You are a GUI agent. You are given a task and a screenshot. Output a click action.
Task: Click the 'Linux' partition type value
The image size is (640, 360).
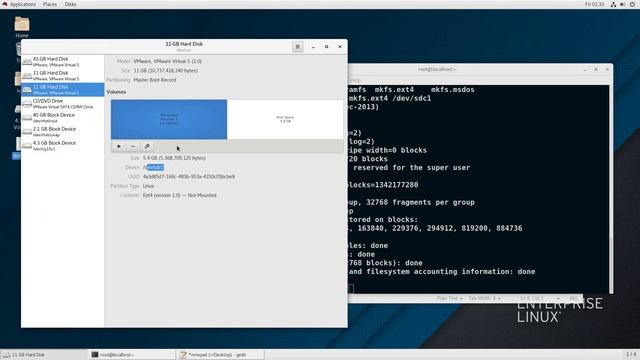click(x=148, y=186)
